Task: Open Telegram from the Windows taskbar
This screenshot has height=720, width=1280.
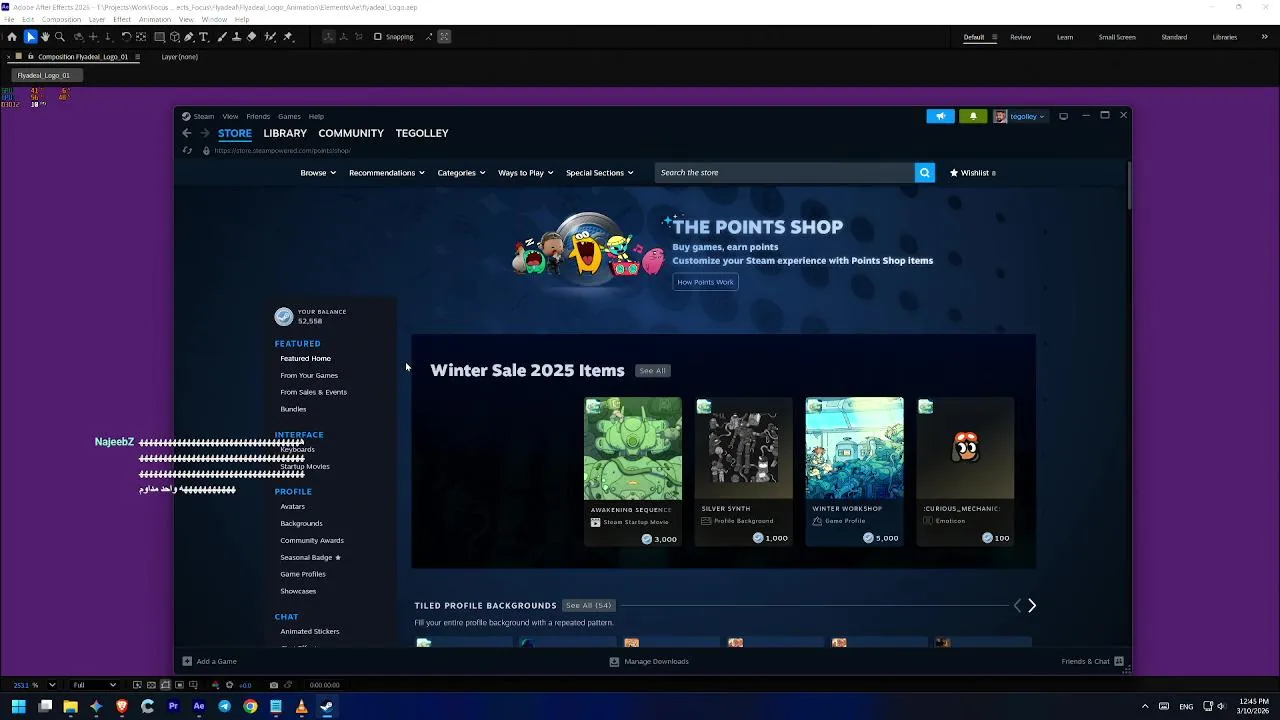Action: click(x=224, y=707)
